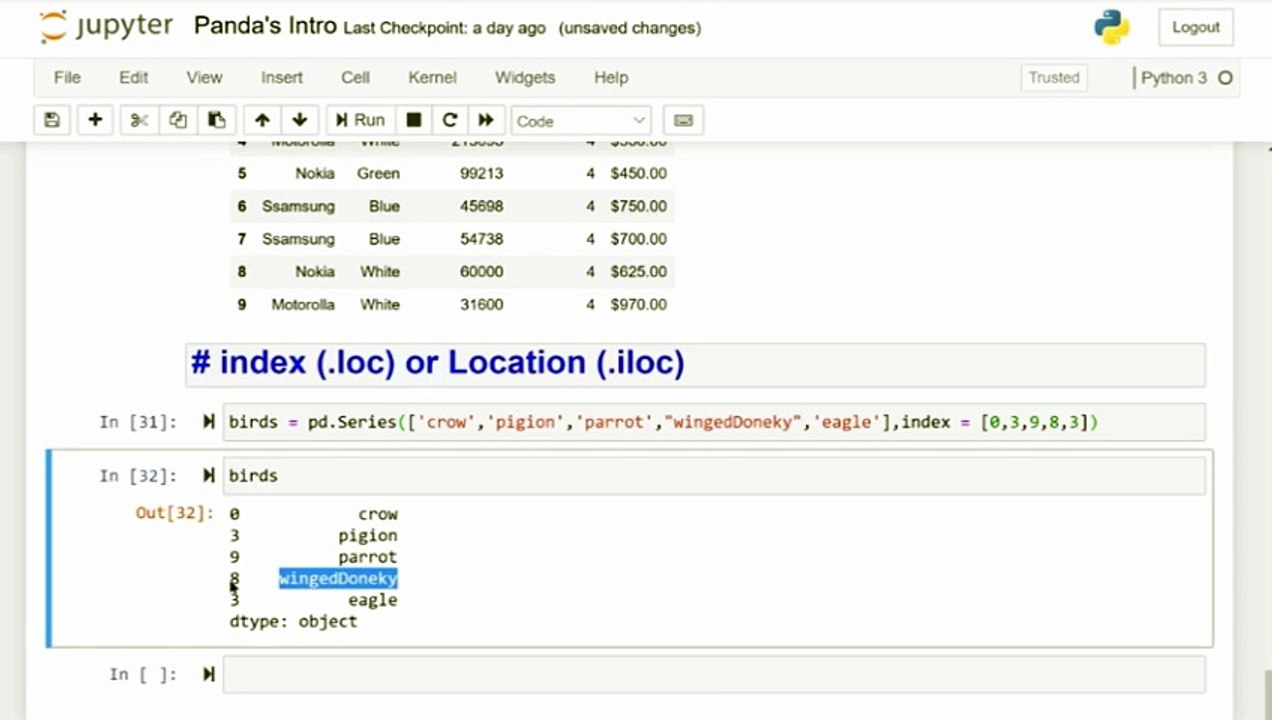Run the empty cell via its run icon
Viewport: 1272px width, 720px height.
pyautogui.click(x=209, y=674)
